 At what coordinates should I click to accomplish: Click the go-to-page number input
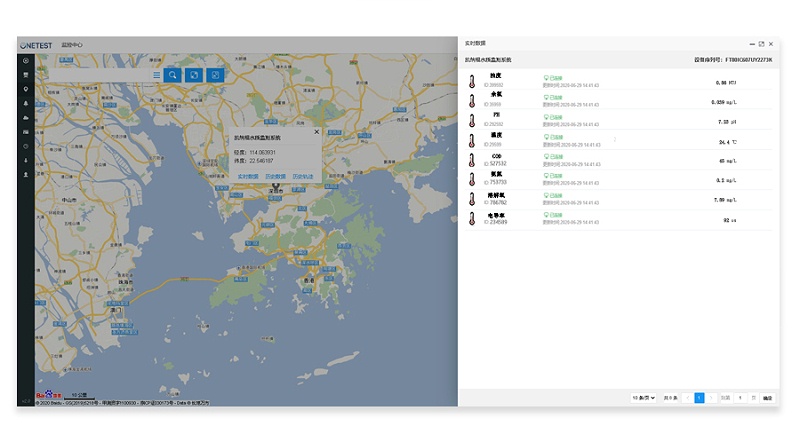(740, 398)
